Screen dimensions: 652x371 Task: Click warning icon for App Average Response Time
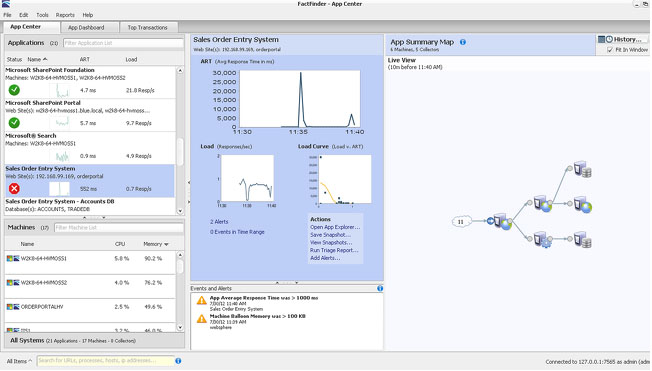(x=202, y=300)
